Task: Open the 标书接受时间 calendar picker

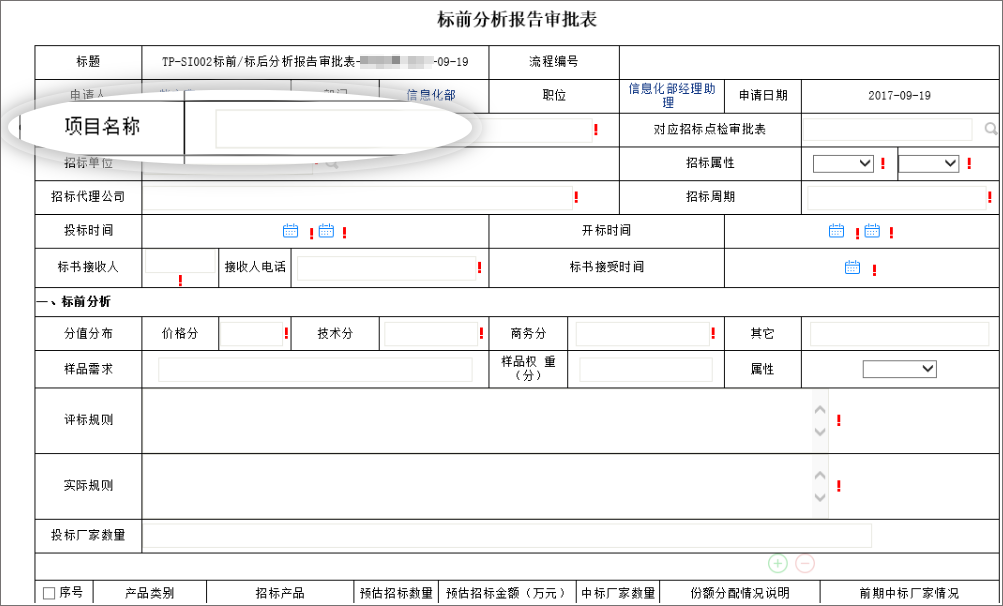Action: [x=852, y=267]
